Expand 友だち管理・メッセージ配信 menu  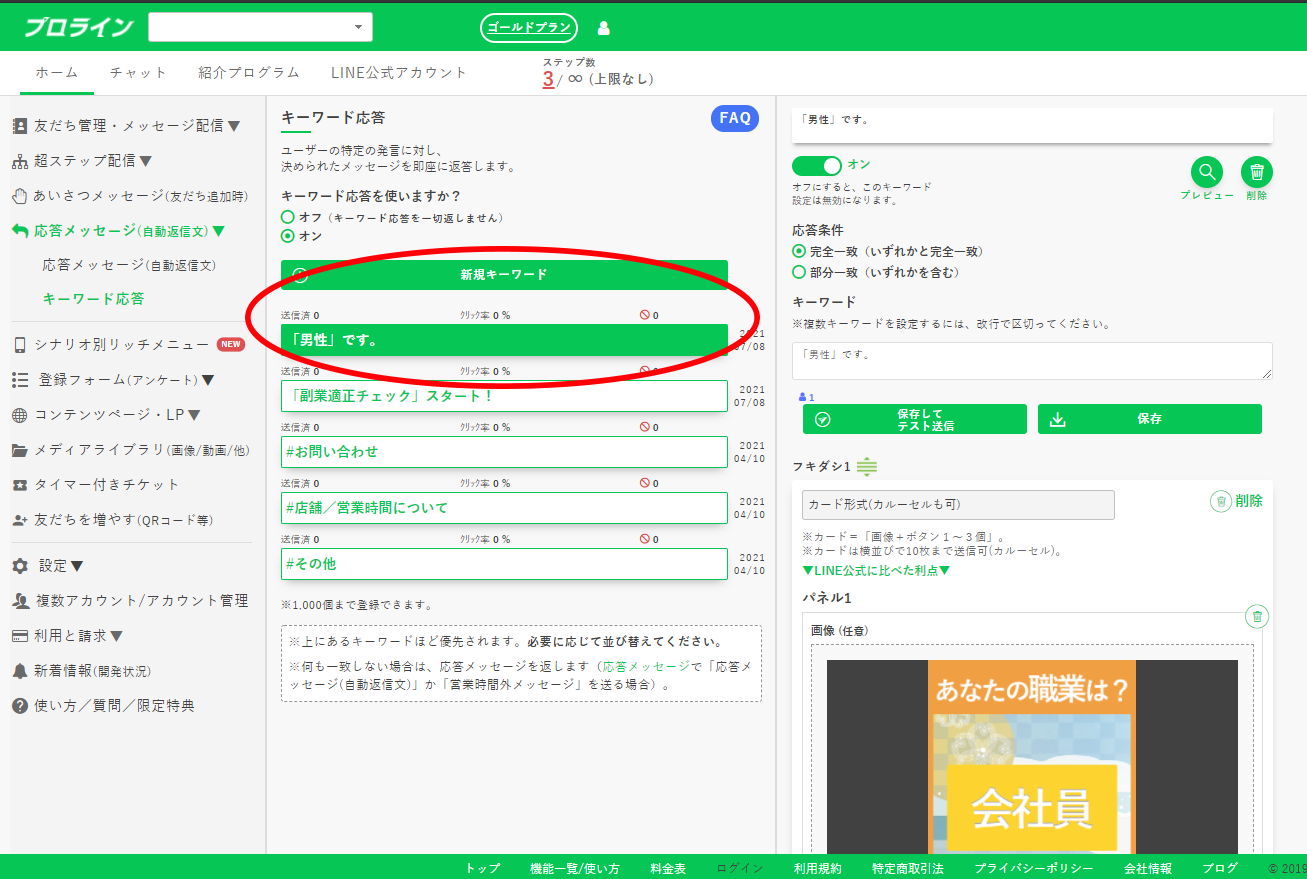tap(127, 126)
